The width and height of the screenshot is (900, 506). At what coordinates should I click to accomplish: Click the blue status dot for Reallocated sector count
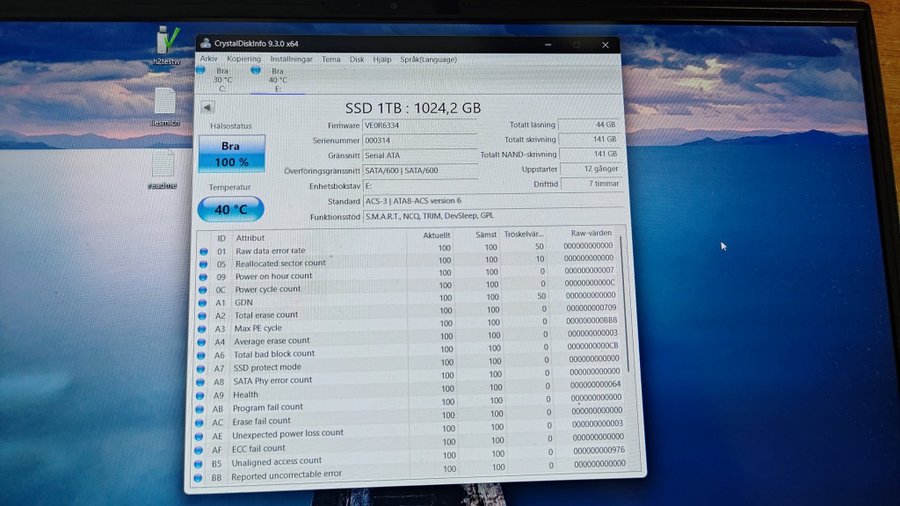(203, 264)
